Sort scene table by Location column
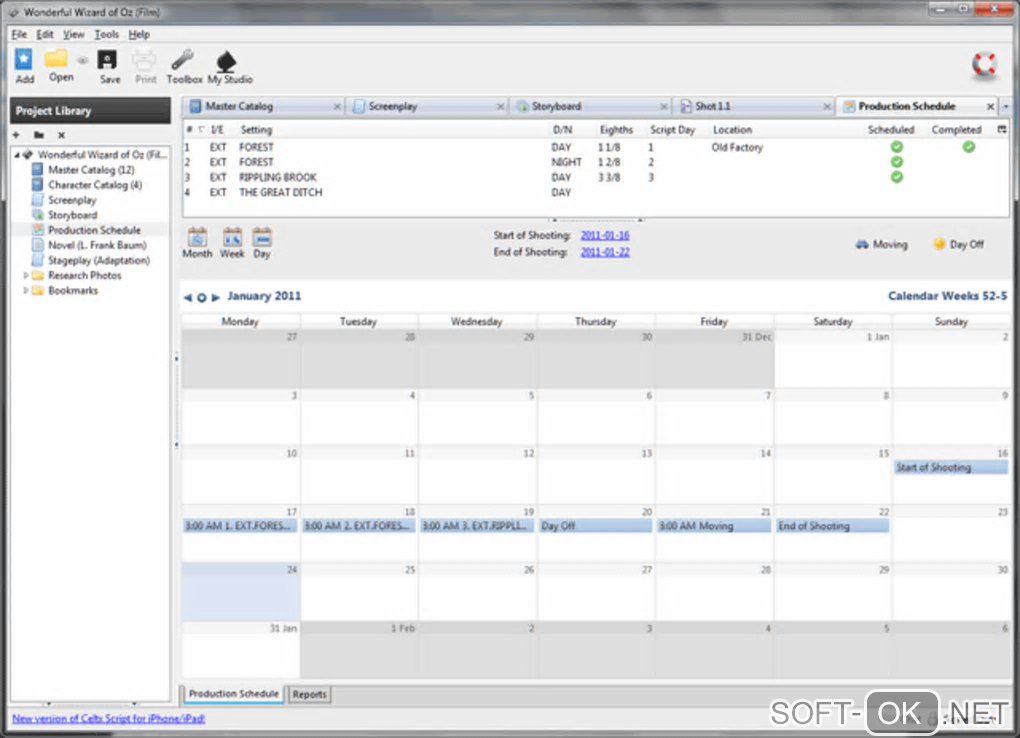Screen dimensions: 1020x738 732,130
